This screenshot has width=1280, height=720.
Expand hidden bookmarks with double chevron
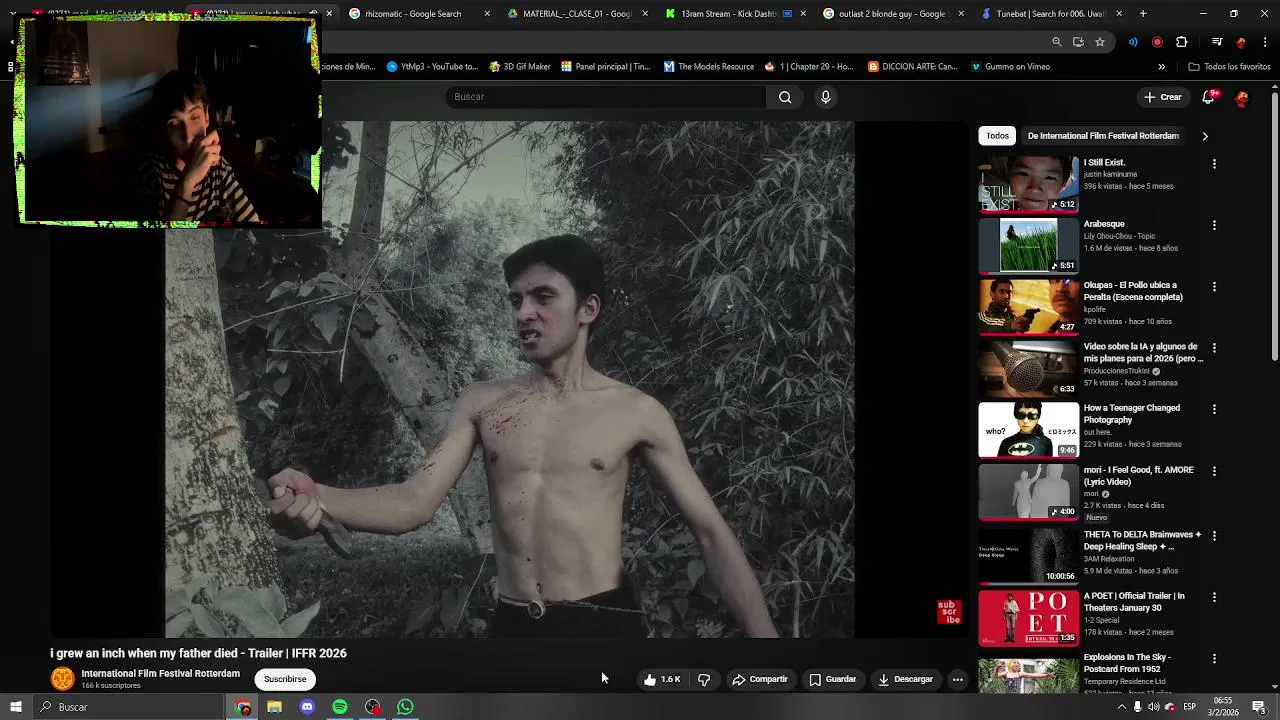click(x=1161, y=67)
